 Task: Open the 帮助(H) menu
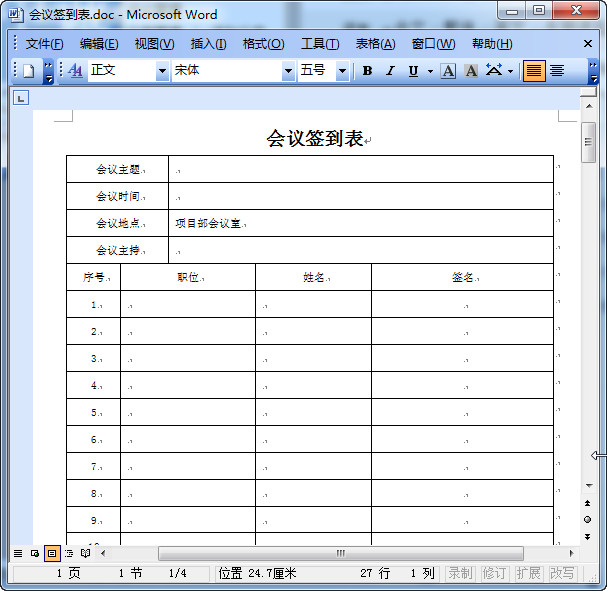pos(492,44)
